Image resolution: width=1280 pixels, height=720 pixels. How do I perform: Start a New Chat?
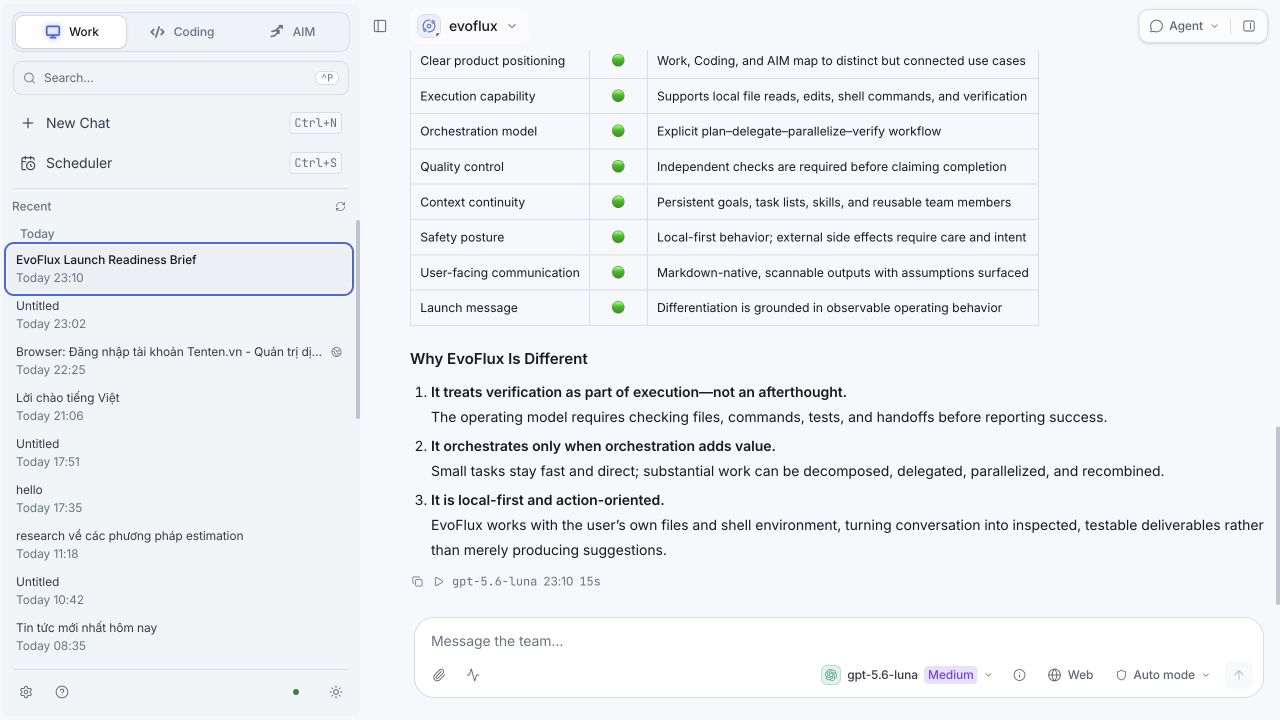coord(181,123)
